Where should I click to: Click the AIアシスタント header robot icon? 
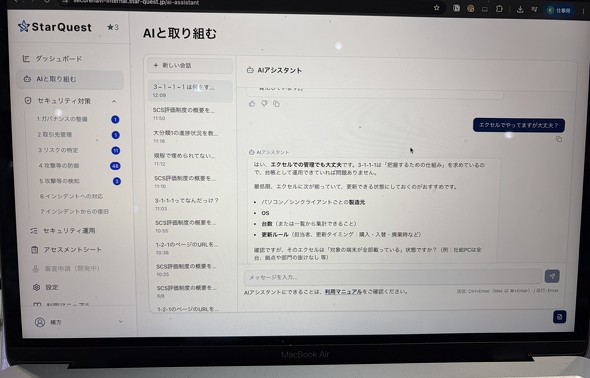250,70
